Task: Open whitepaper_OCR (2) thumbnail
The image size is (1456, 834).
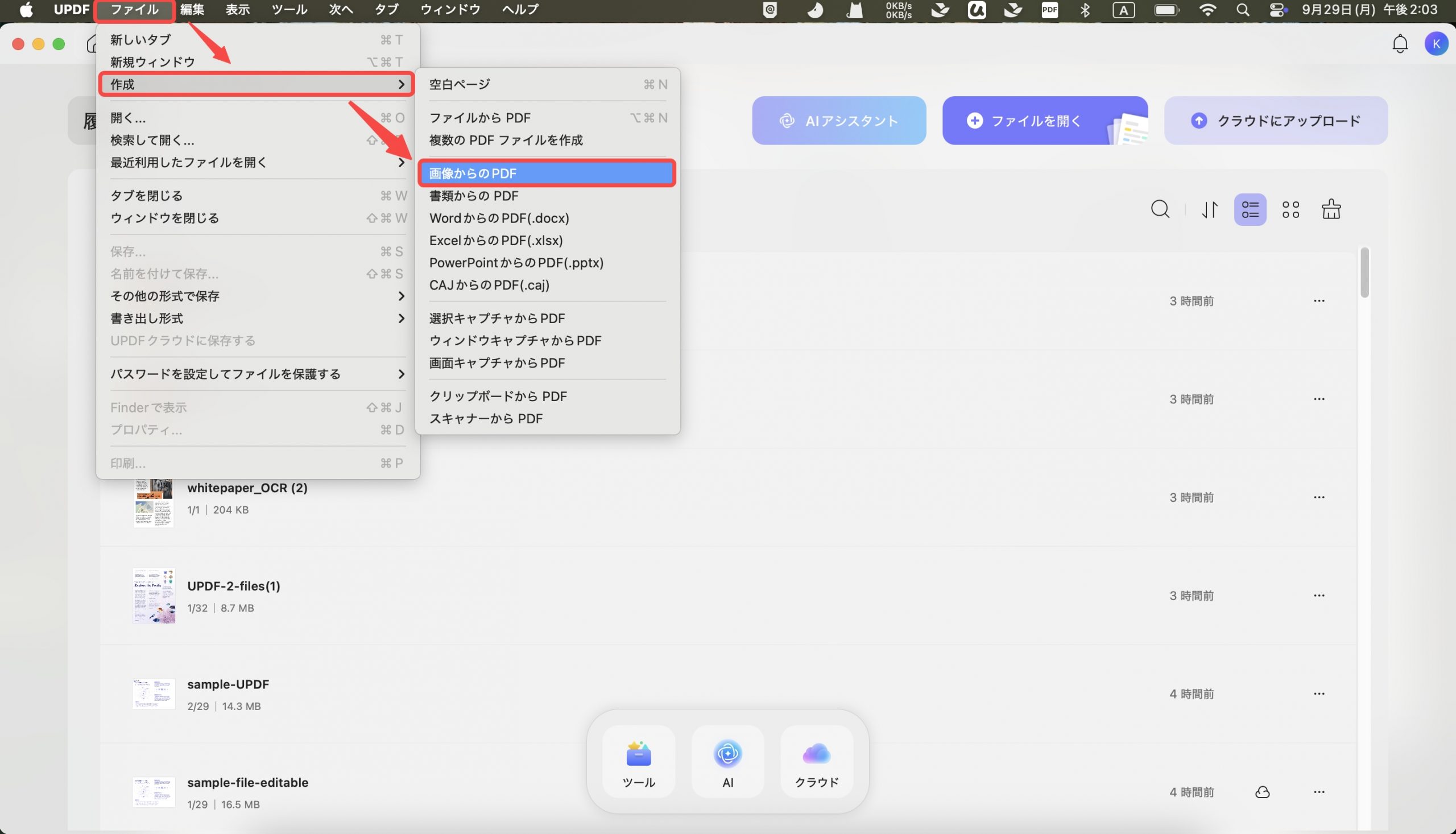Action: pos(154,502)
